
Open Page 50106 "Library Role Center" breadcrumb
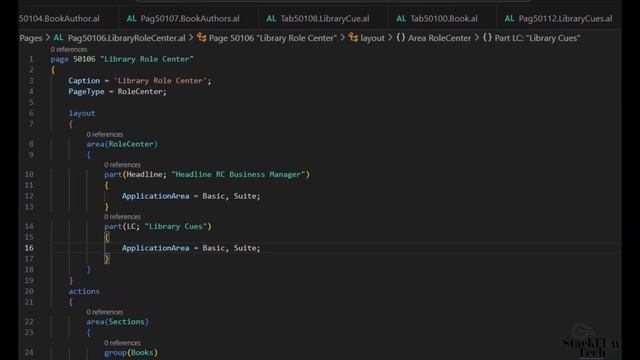(273, 38)
